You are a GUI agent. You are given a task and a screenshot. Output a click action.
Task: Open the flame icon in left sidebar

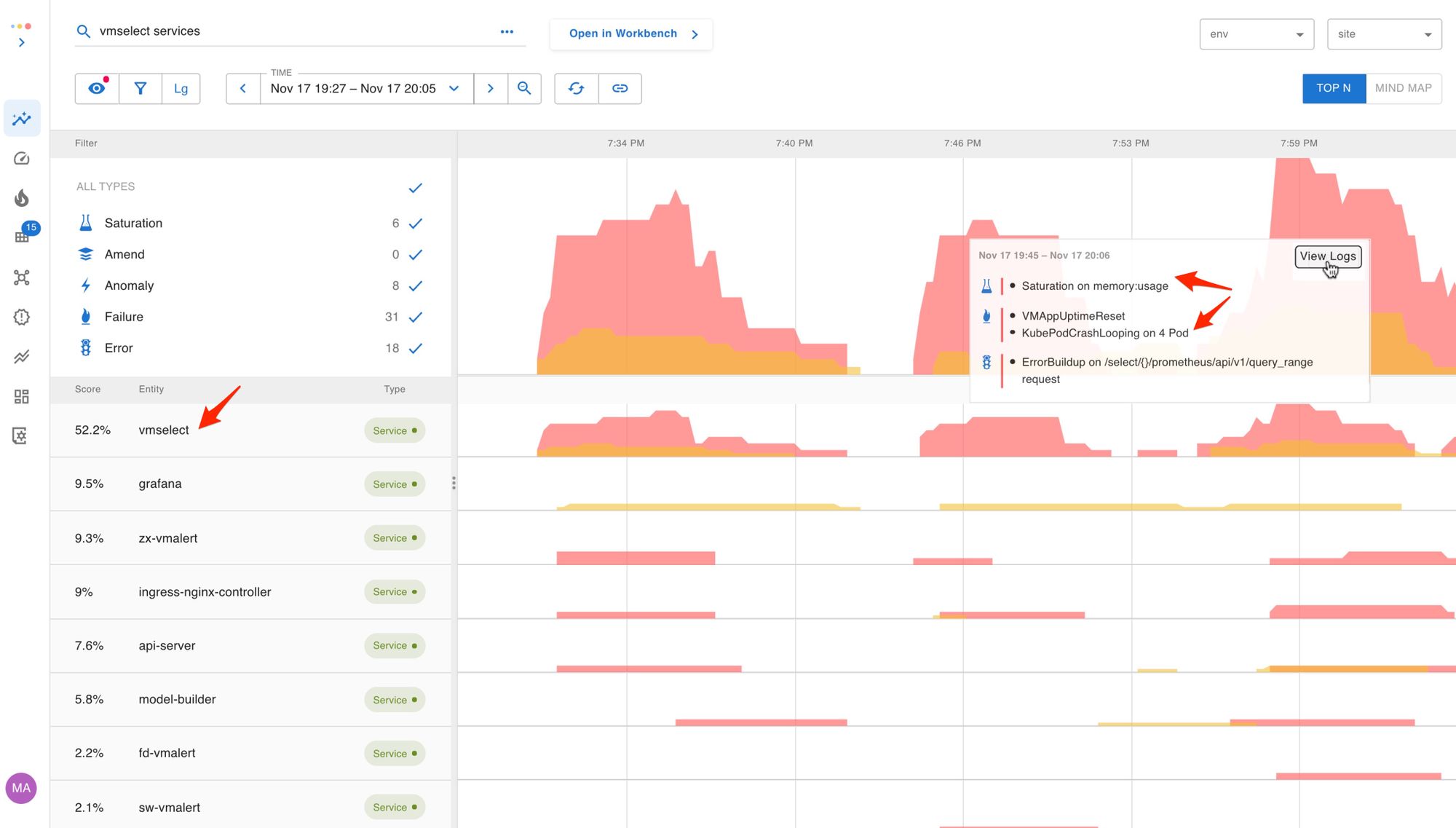(x=22, y=198)
